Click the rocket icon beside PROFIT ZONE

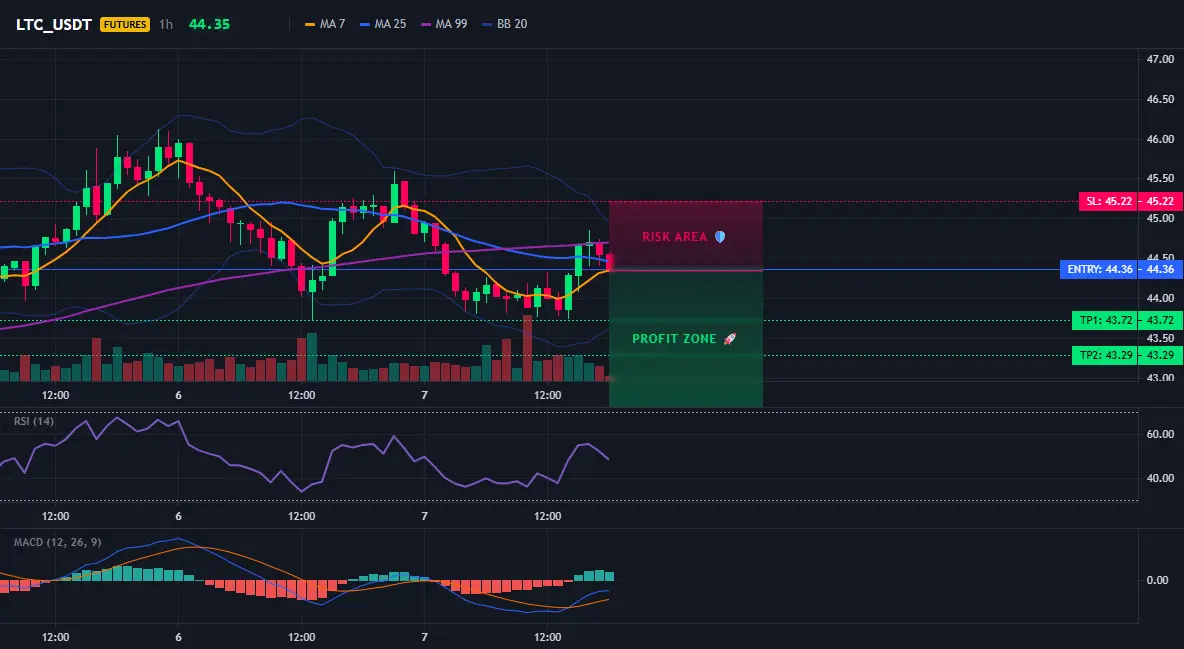[729, 338]
